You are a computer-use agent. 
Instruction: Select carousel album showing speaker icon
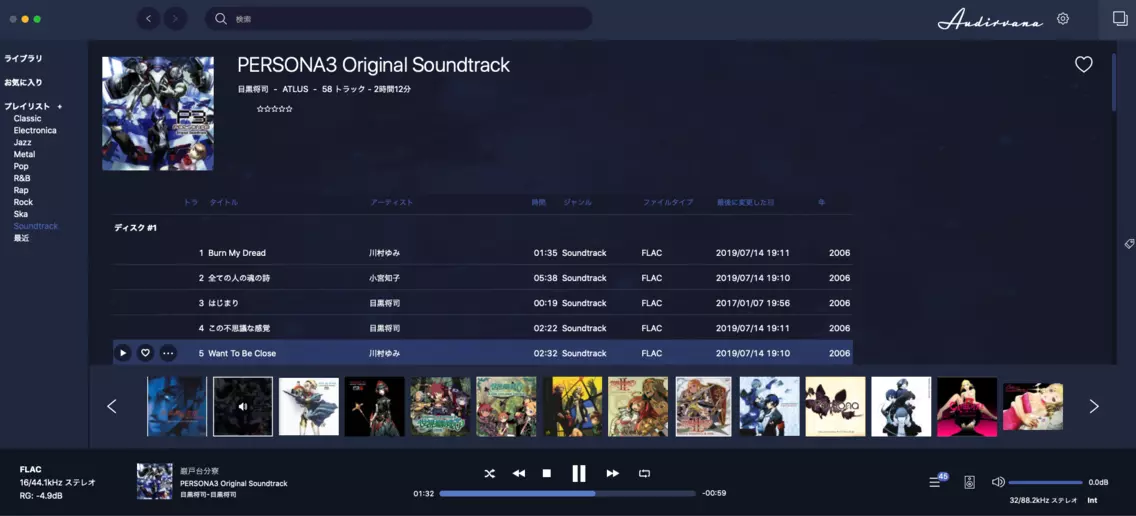[243, 407]
